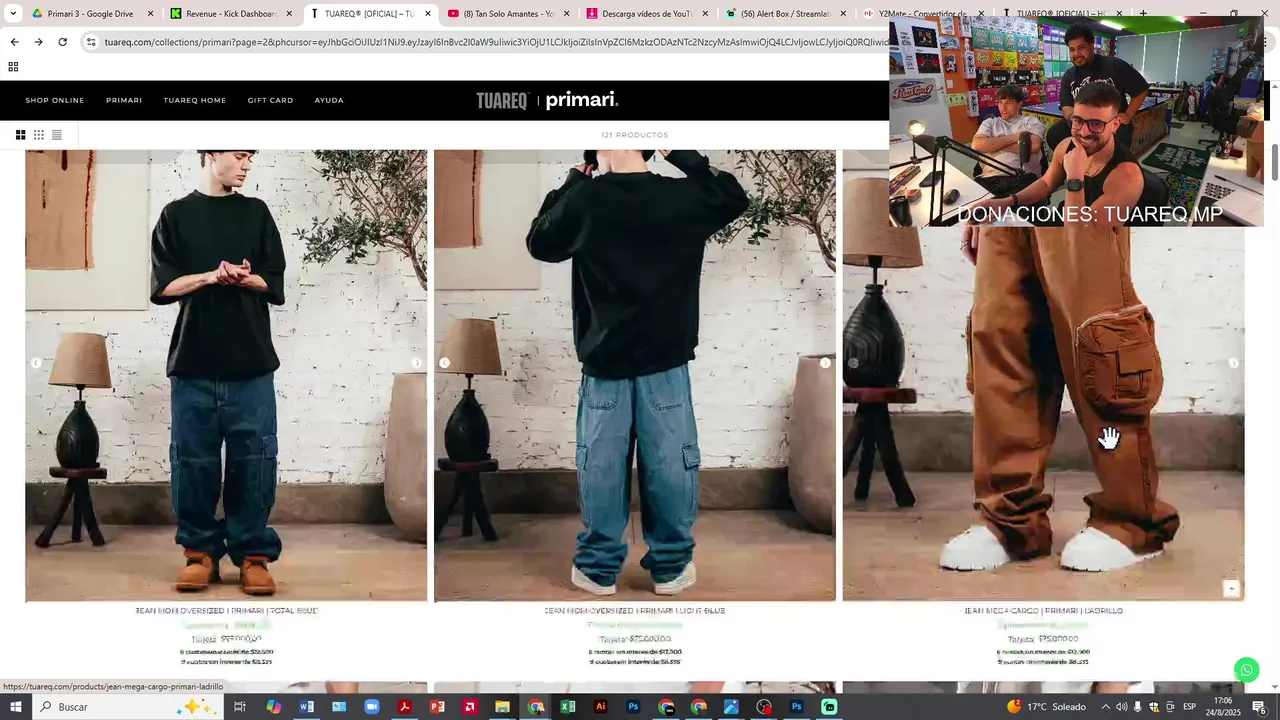Screen dimensions: 1280x720
Task: Reload the current page
Action: (62, 42)
